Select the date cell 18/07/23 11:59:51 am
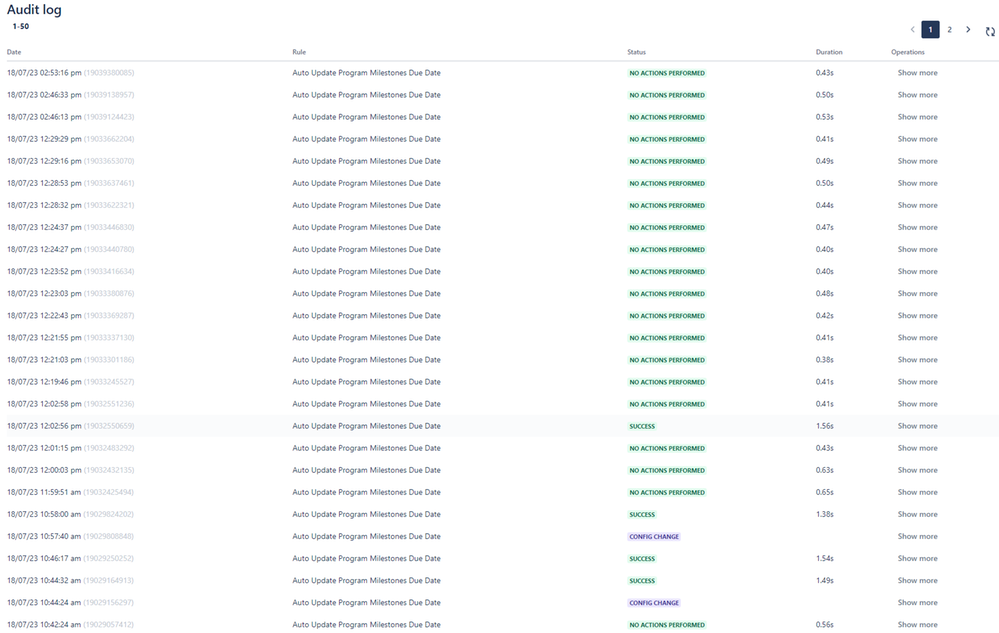999x633 pixels. pos(71,492)
